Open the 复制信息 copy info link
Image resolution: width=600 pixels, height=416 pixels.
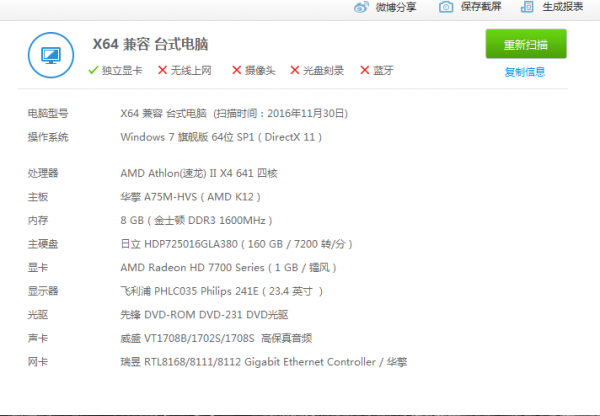tap(525, 72)
